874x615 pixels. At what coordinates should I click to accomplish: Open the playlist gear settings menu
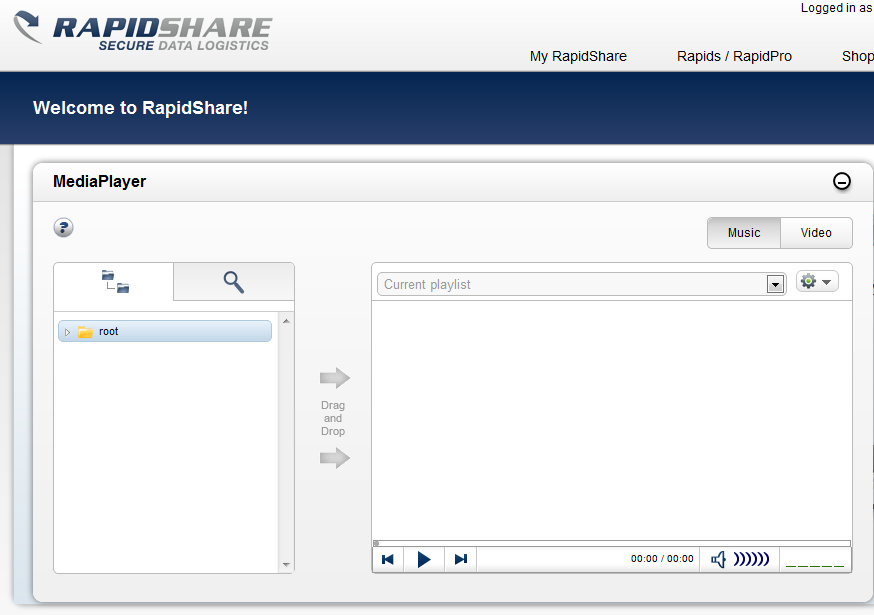coord(816,282)
